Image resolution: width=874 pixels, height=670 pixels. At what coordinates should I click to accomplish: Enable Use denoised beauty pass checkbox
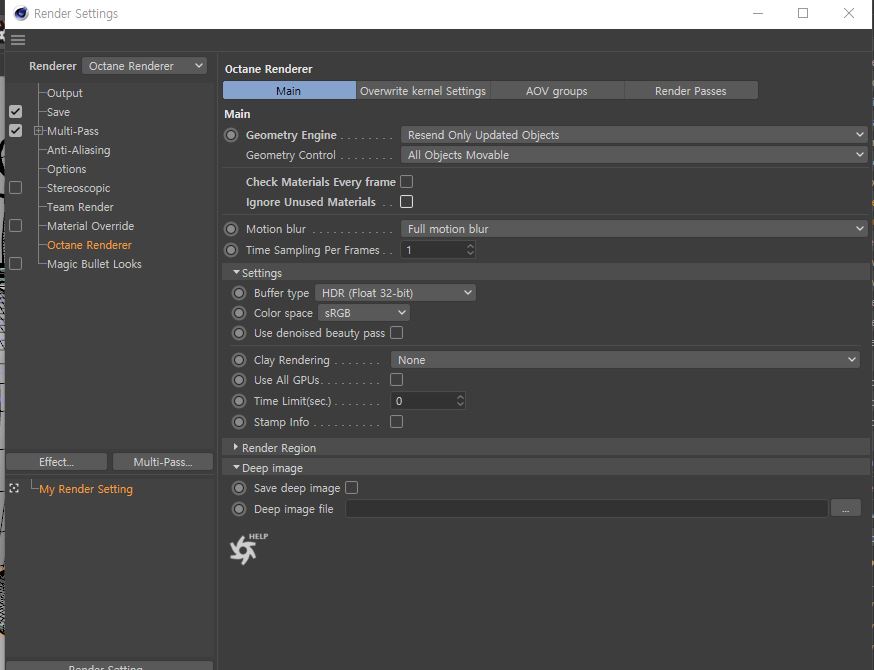pyautogui.click(x=396, y=333)
